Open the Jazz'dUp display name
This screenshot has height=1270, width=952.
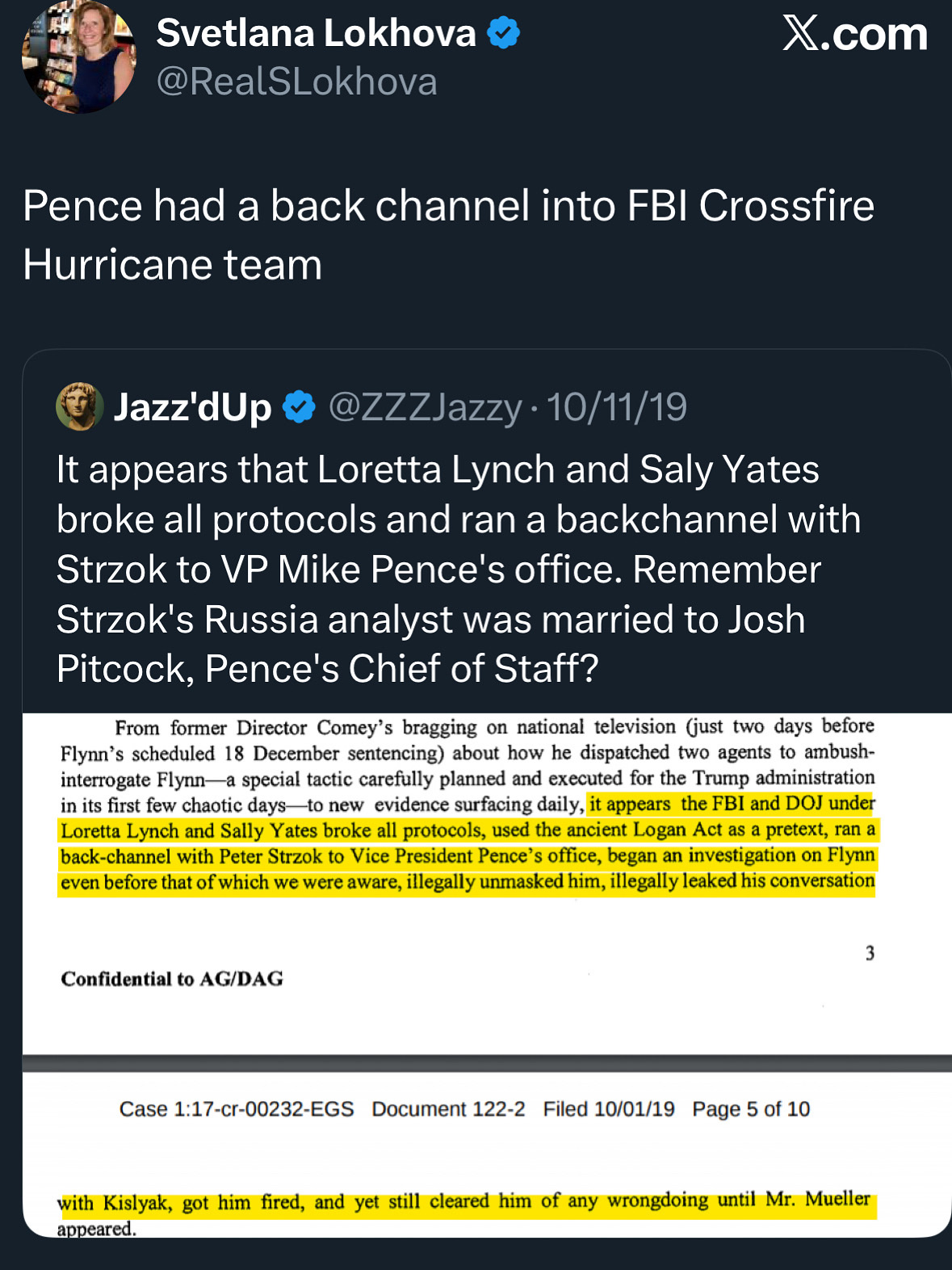click(x=192, y=406)
